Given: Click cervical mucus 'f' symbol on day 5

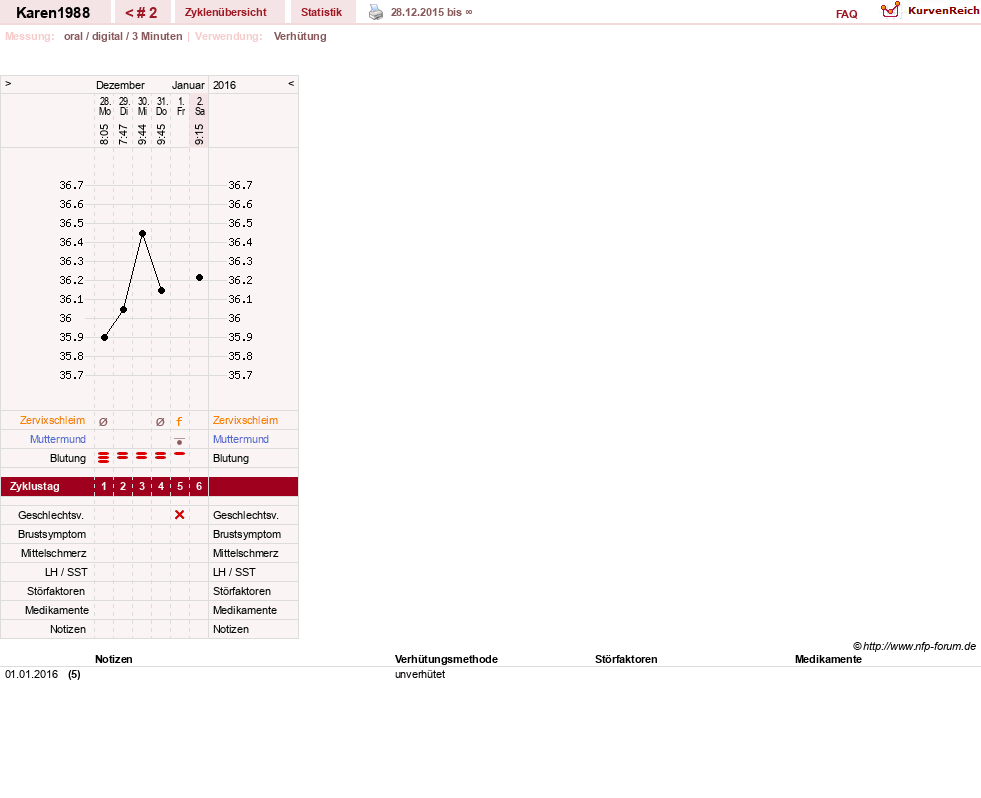Looking at the screenshot, I should [x=179, y=421].
